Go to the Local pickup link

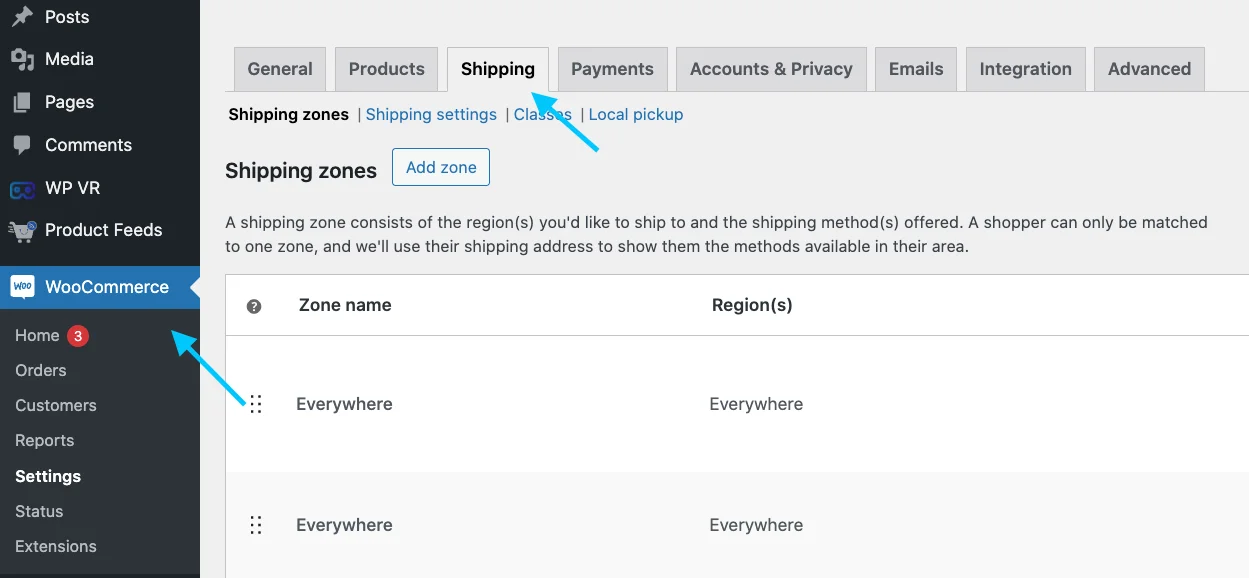point(636,114)
